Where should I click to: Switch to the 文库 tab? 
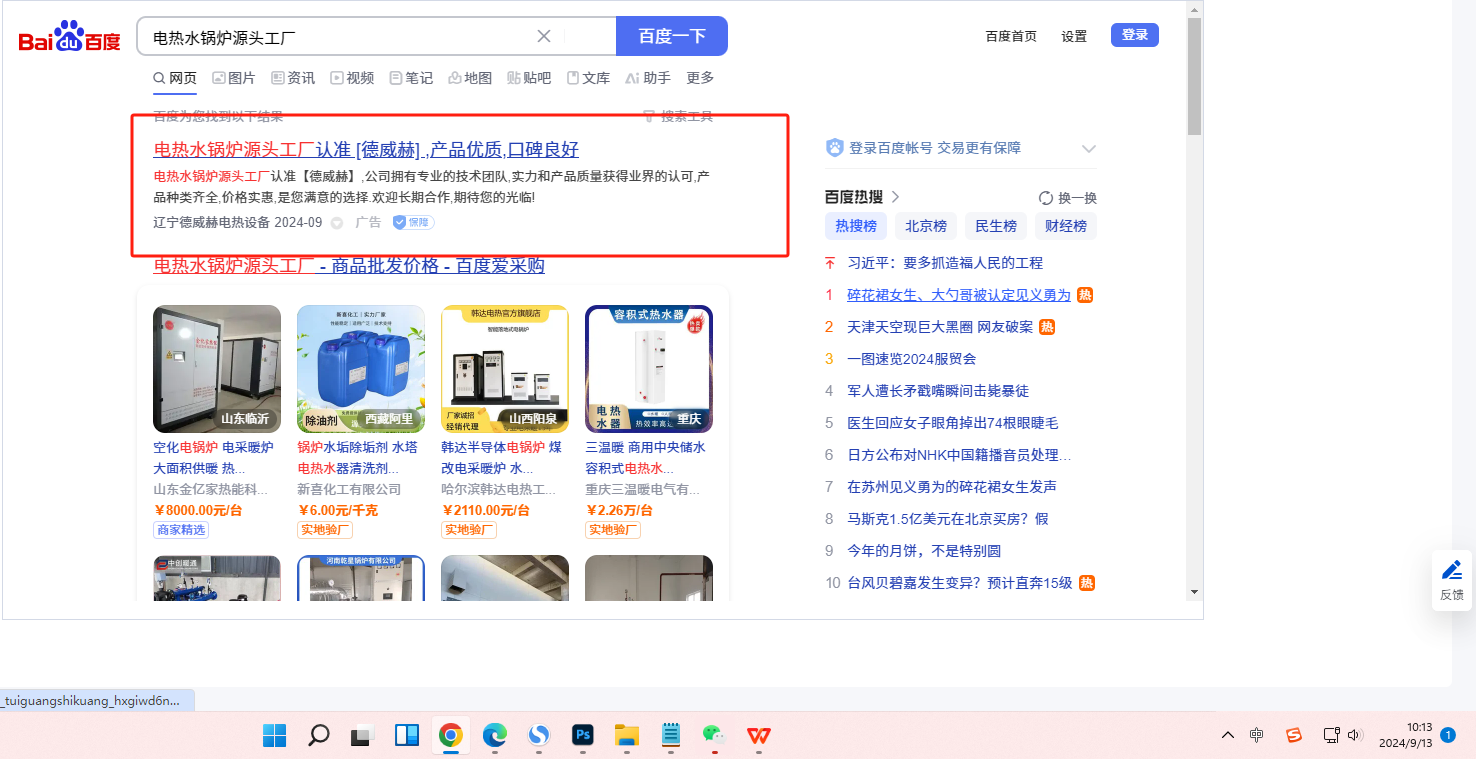tap(588, 78)
